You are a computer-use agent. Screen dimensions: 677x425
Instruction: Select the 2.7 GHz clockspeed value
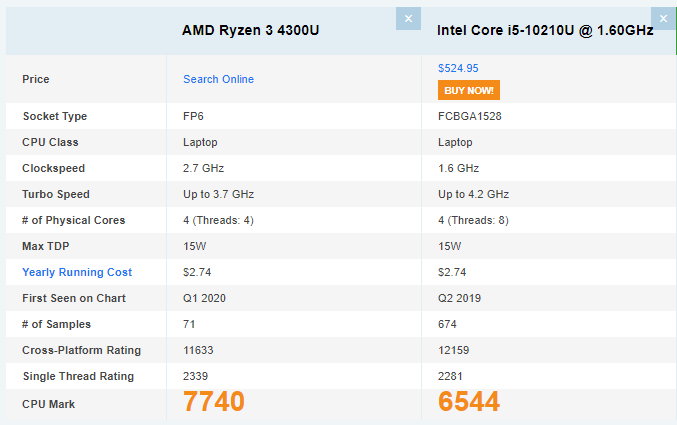[203, 168]
